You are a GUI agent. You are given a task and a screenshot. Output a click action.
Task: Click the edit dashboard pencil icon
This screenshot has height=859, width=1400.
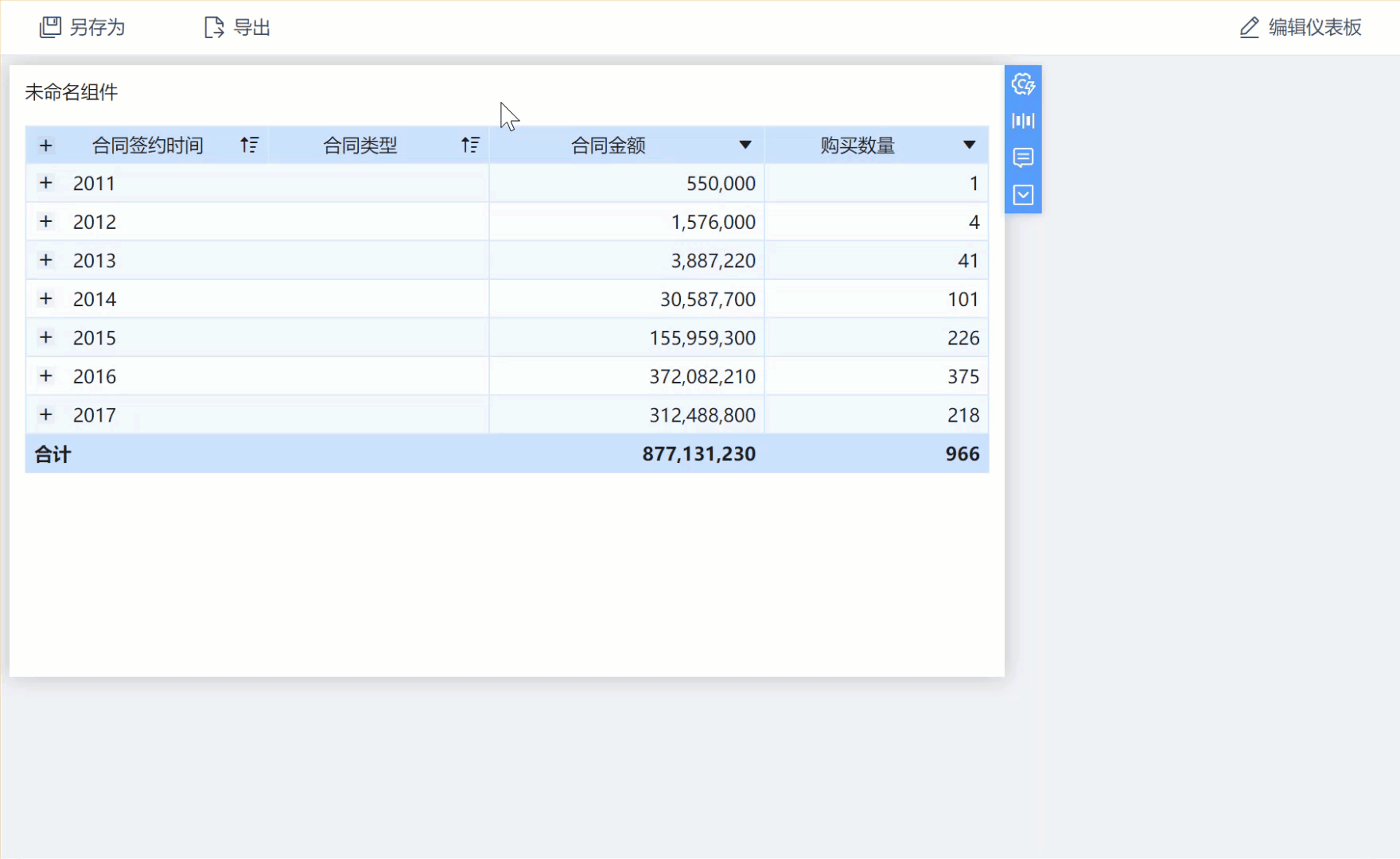[x=1250, y=28]
